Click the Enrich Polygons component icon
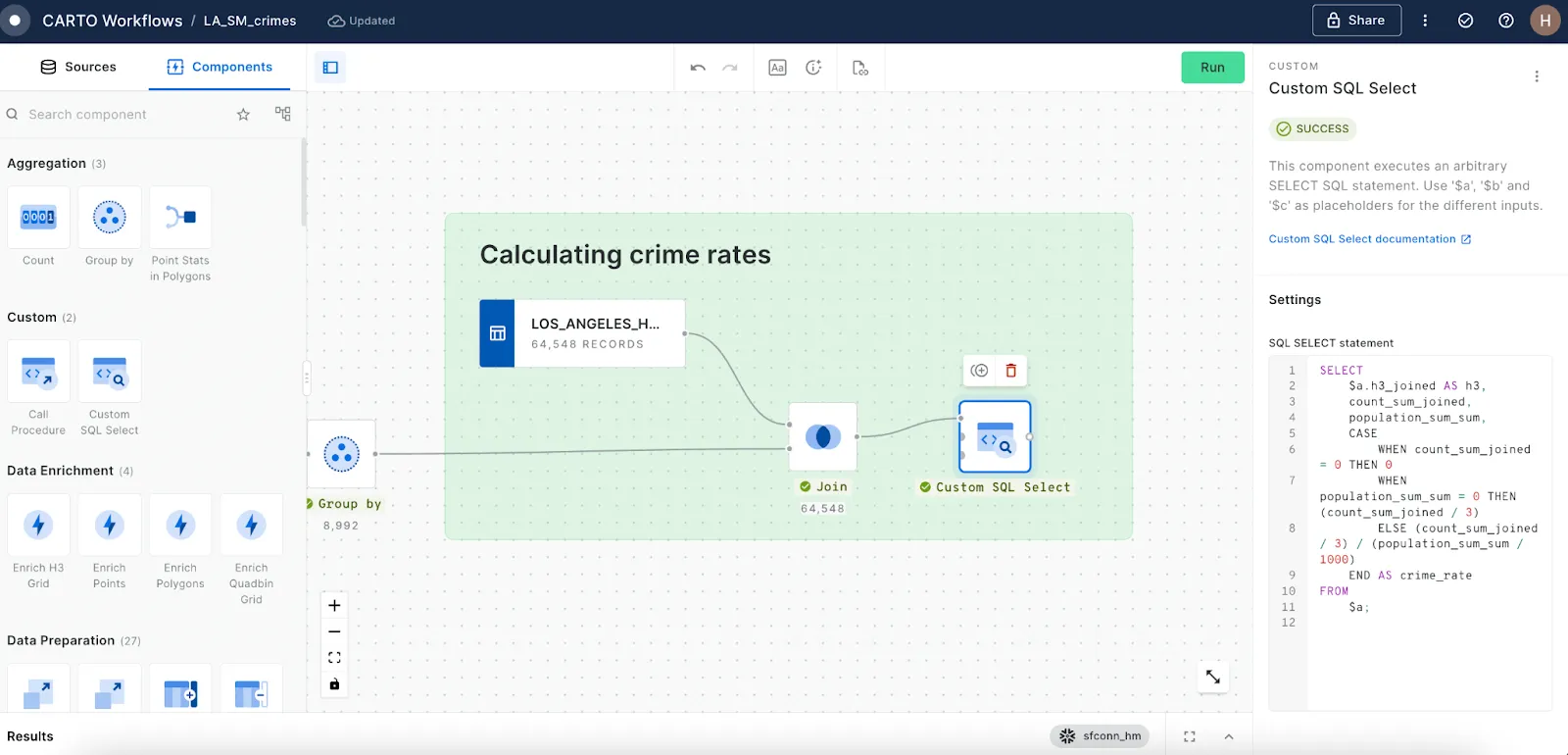This screenshot has width=1568, height=755. click(x=180, y=526)
